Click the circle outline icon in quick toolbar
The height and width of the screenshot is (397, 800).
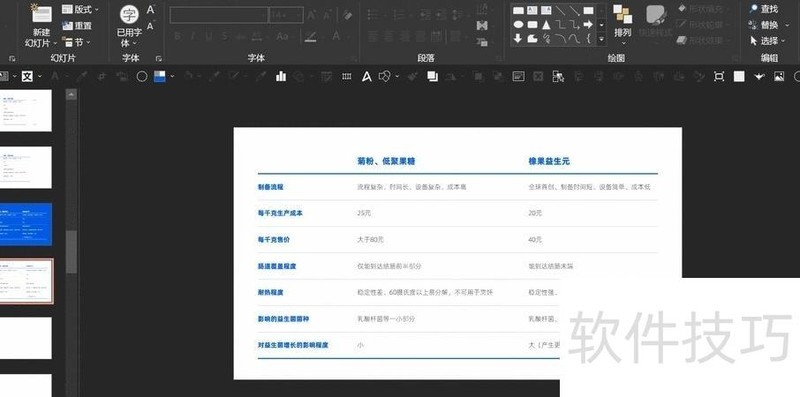[x=142, y=77]
